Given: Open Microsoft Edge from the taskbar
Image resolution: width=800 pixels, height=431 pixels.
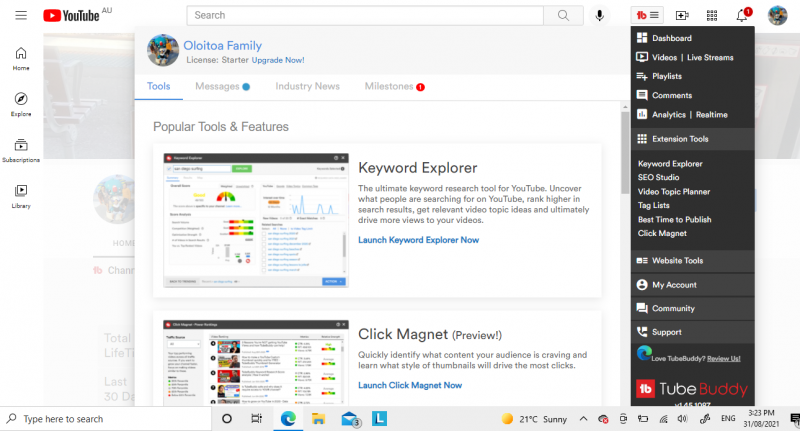Looking at the screenshot, I should point(288,419).
